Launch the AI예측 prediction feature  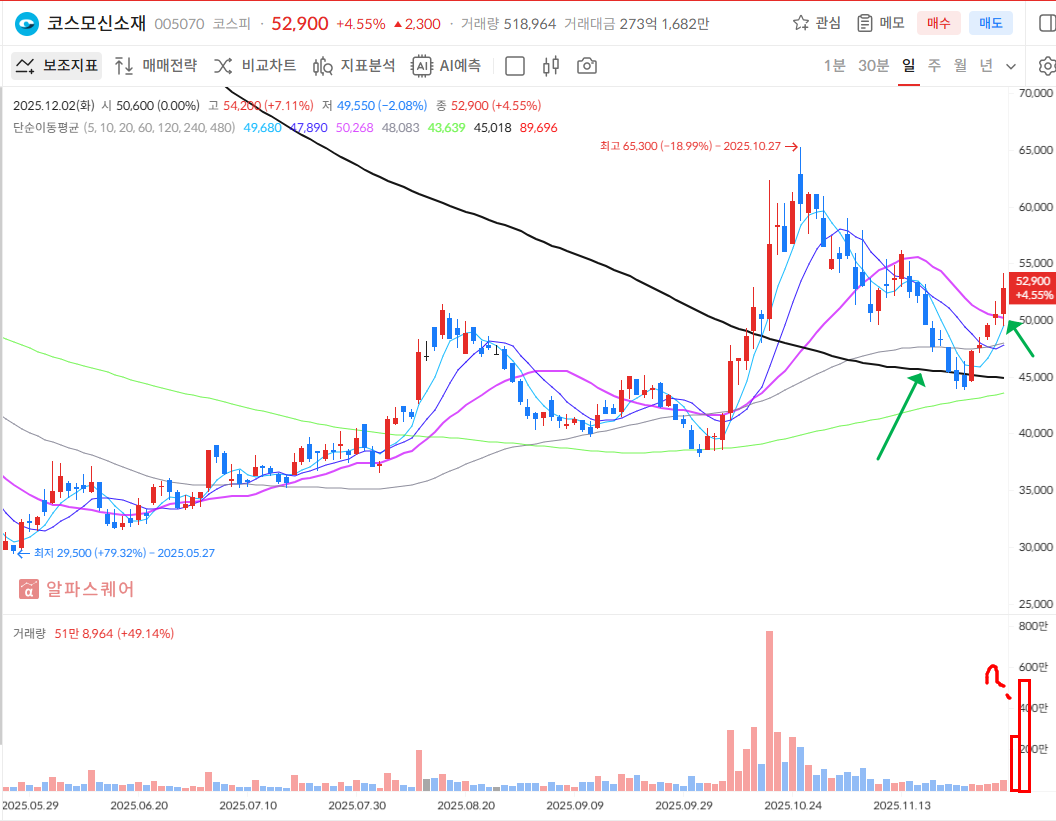pos(447,66)
